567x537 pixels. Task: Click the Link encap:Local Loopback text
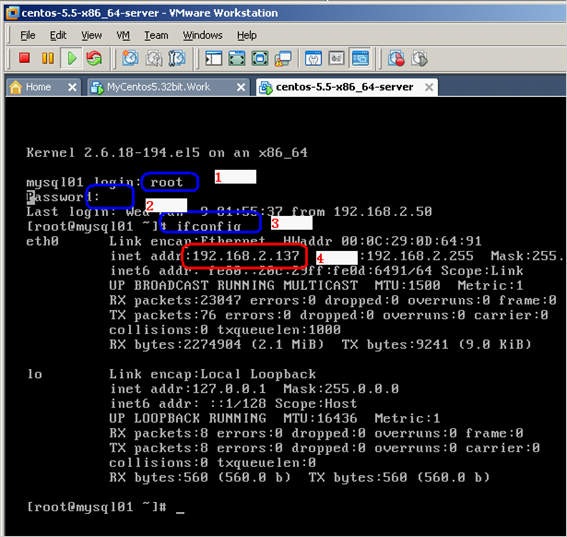[x=213, y=374]
